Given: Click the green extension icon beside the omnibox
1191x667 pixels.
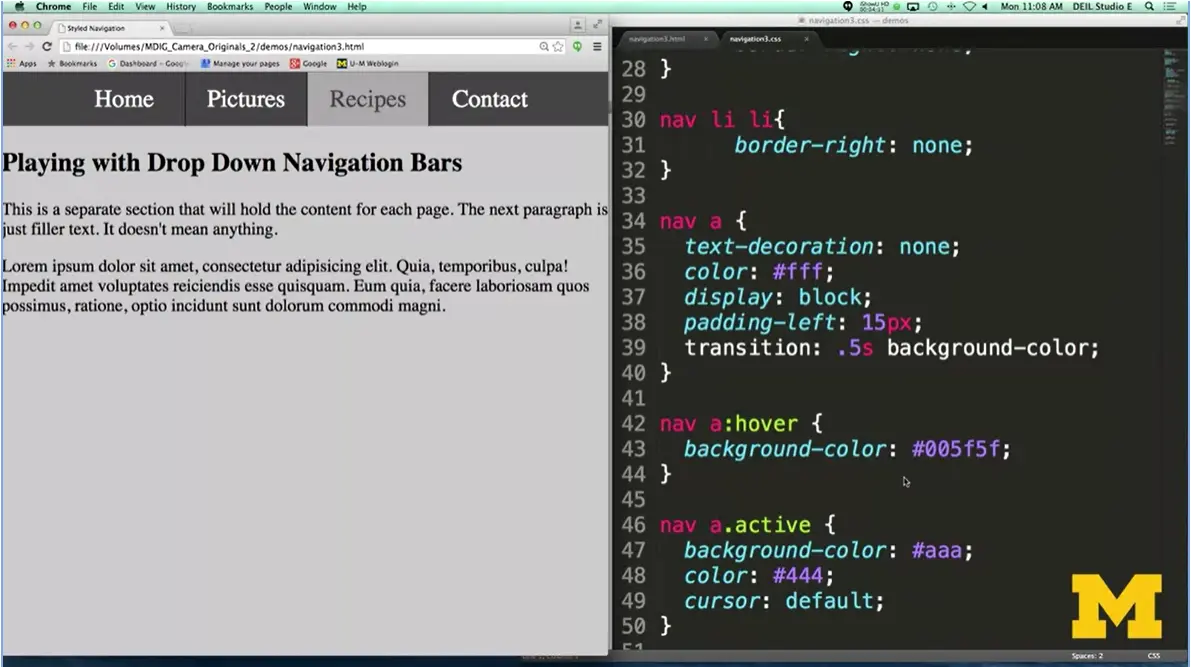Looking at the screenshot, I should click(x=577, y=46).
